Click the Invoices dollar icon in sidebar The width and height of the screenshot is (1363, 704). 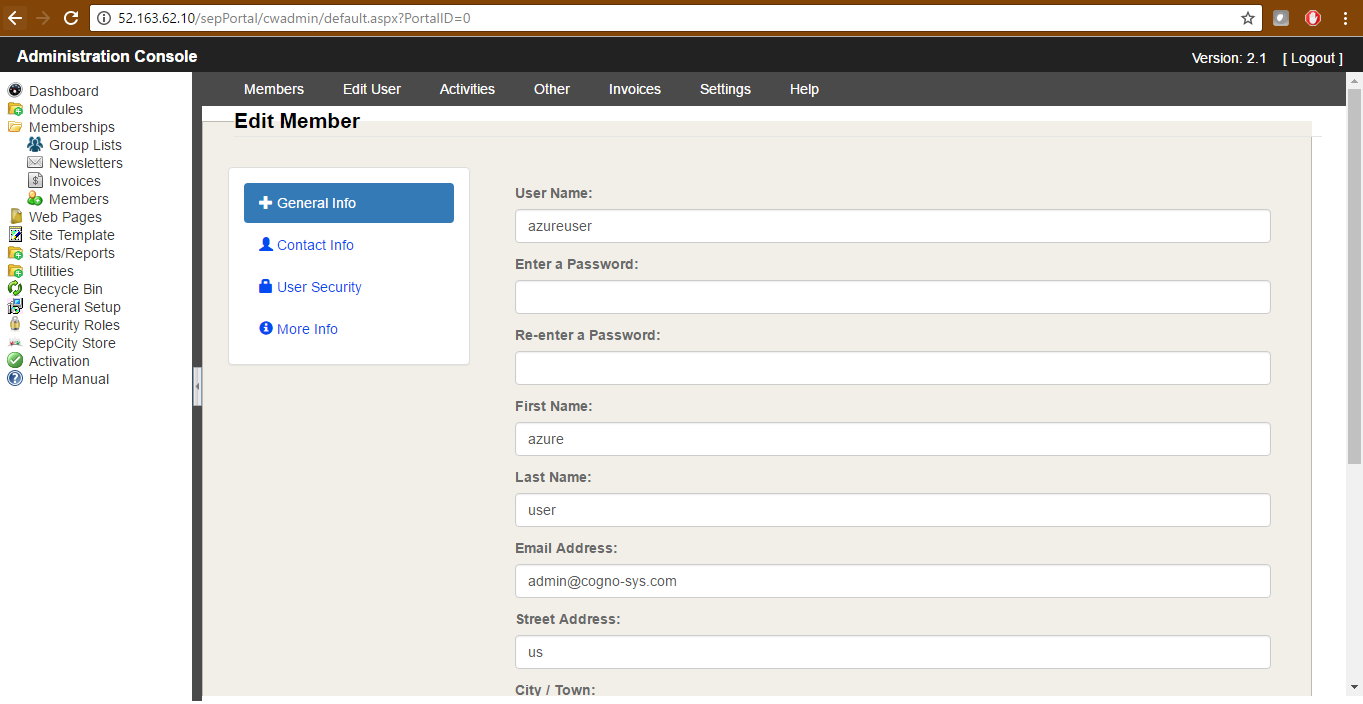click(x=35, y=181)
